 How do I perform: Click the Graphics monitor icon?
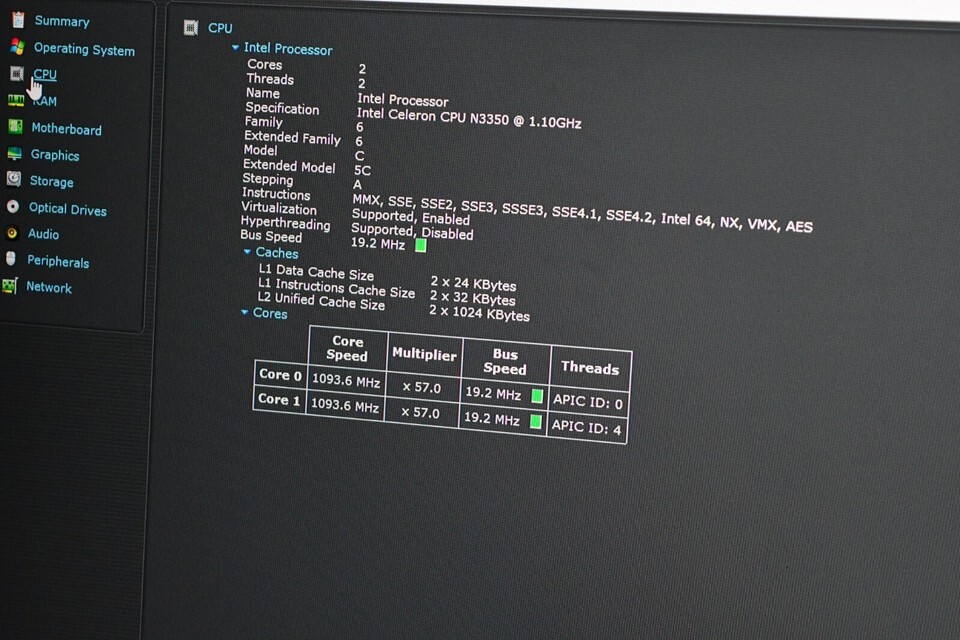(x=14, y=154)
